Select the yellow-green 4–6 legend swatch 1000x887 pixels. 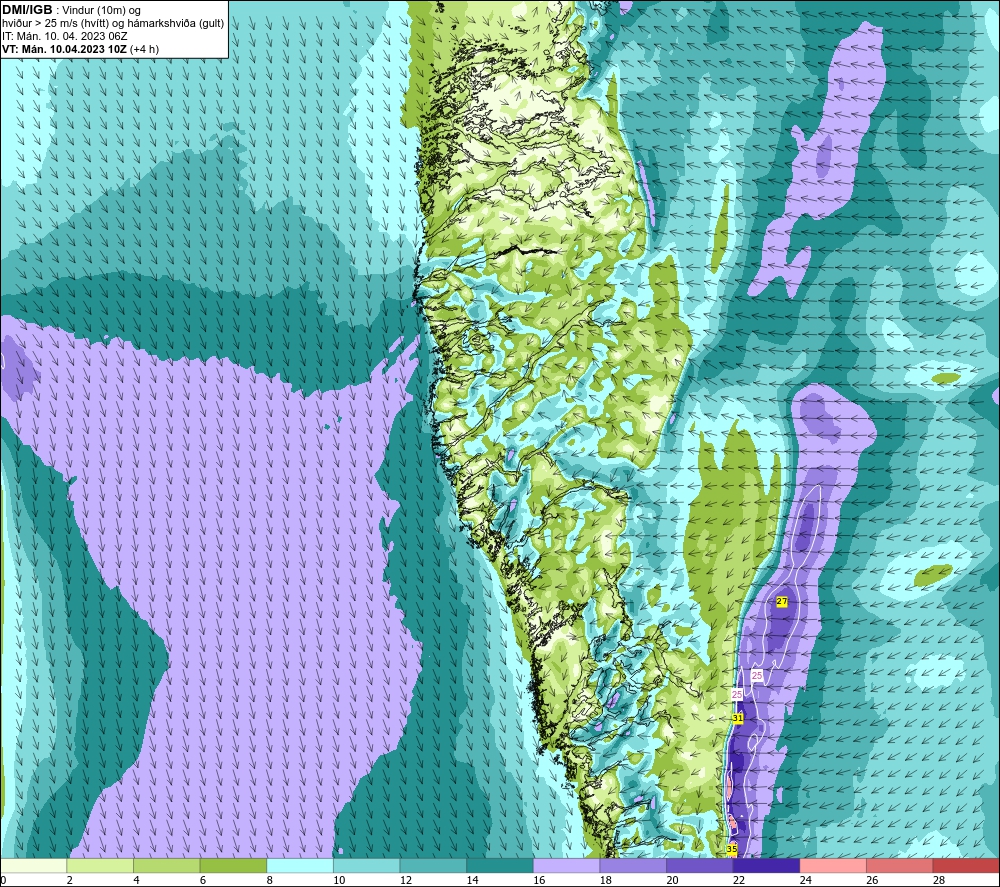point(166,865)
